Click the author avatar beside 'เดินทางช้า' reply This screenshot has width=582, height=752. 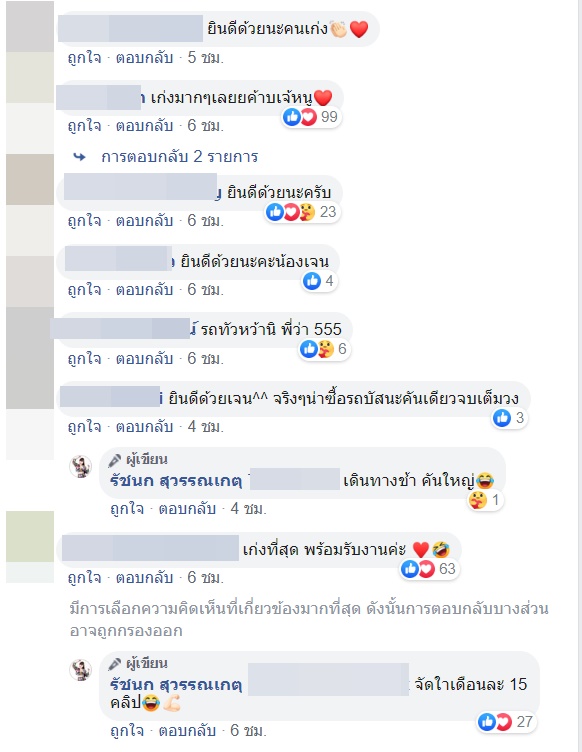pos(81,467)
